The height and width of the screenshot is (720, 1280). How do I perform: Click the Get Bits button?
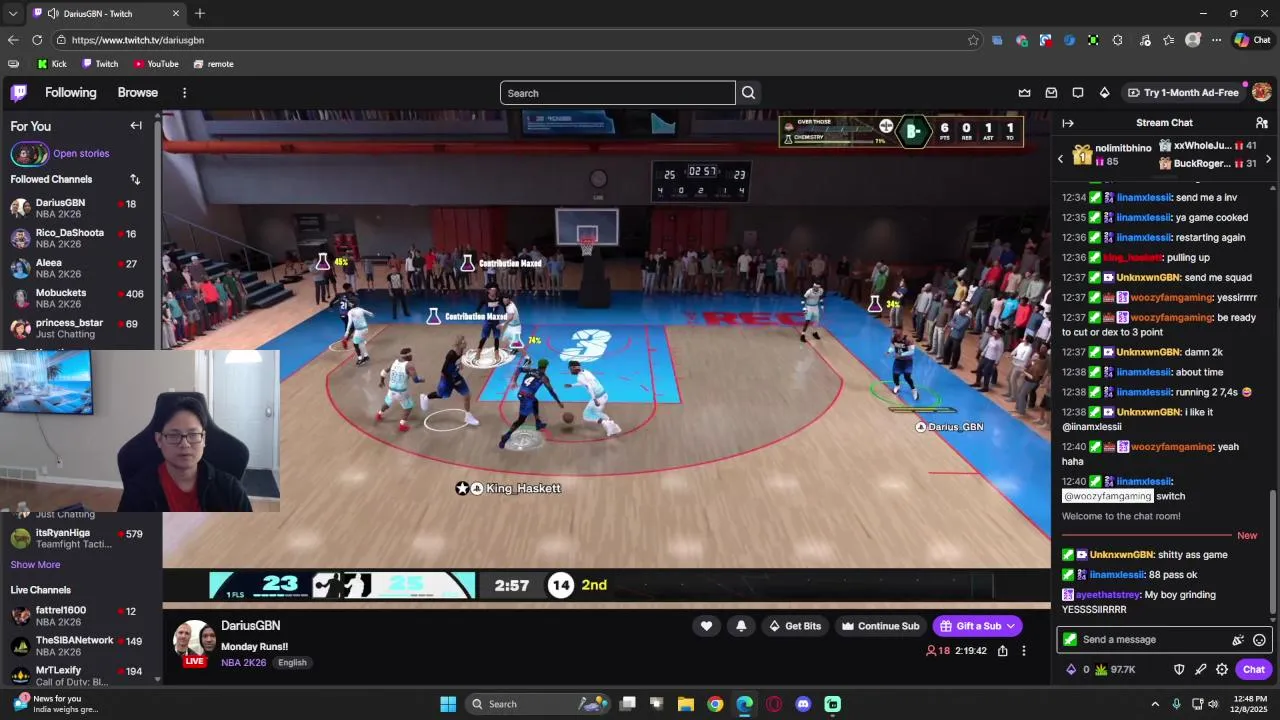tap(794, 626)
